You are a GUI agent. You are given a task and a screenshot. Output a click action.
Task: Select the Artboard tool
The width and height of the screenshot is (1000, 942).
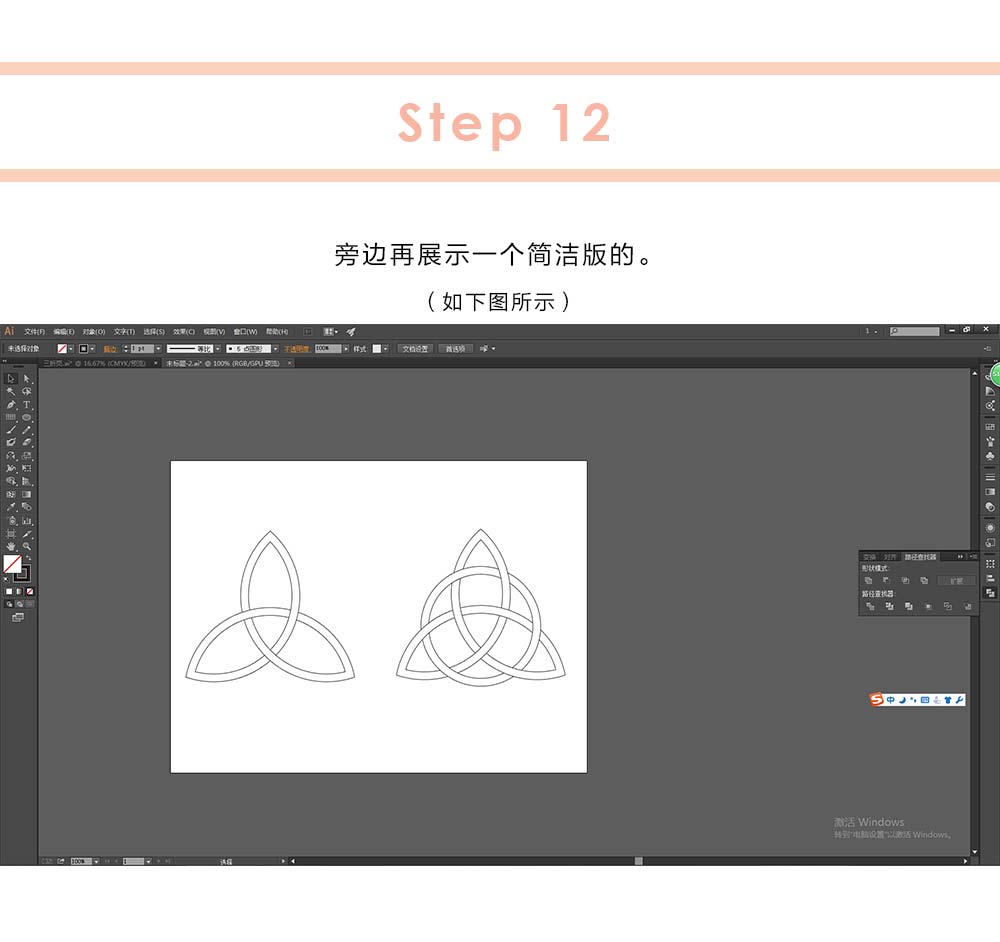[x=11, y=533]
